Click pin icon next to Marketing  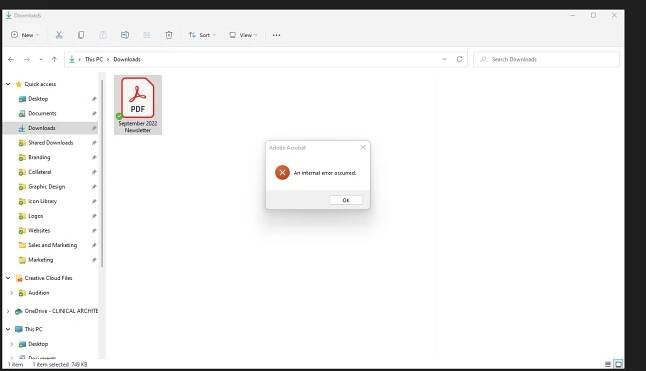pyautogui.click(x=94, y=260)
